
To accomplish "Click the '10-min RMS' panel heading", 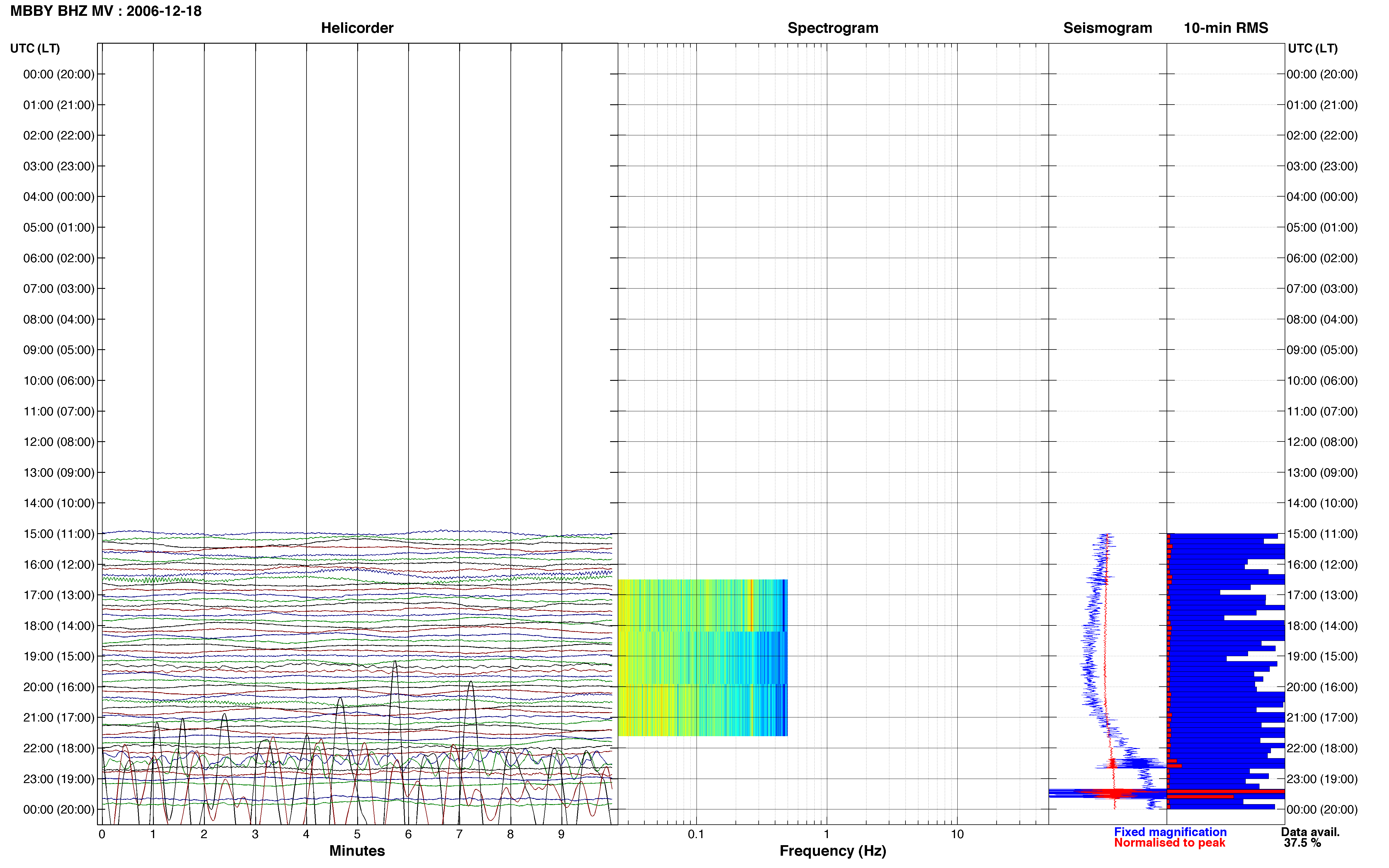I will [1226, 28].
